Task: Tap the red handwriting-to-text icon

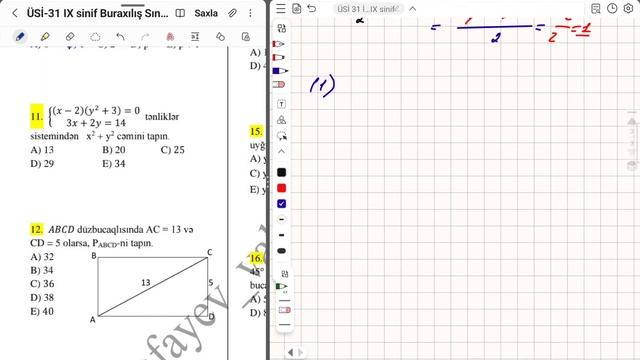Action: click(x=170, y=37)
